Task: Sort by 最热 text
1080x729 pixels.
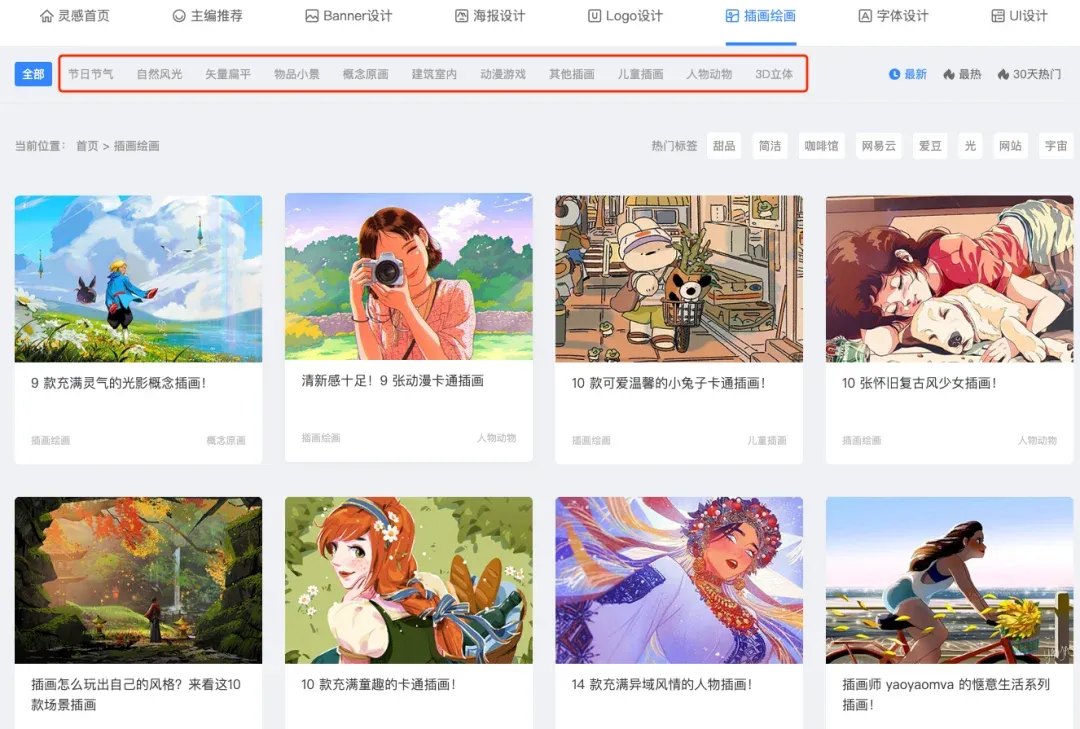Action: [x=970, y=74]
